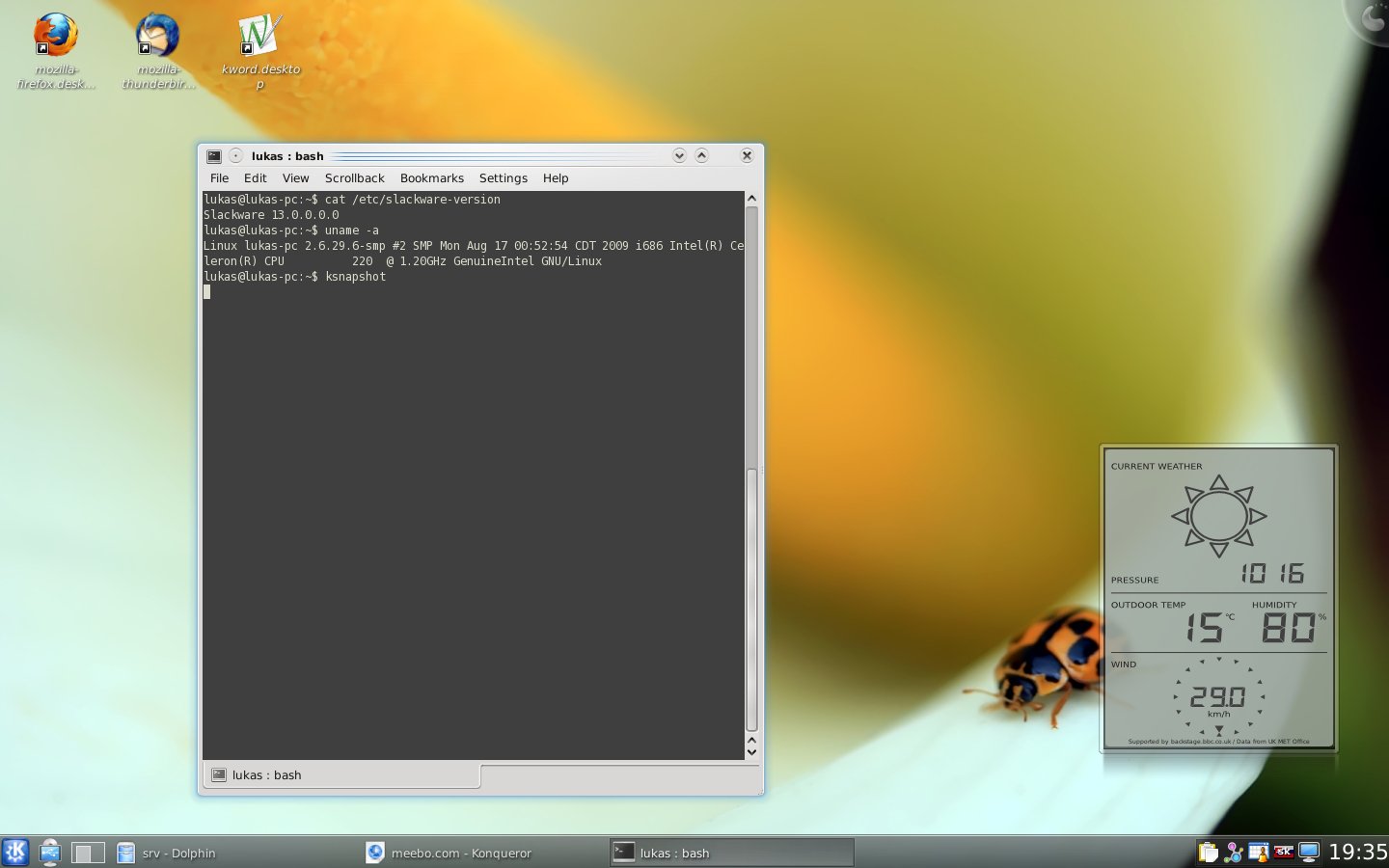Select the Mozilla Thunderbird desktop icon

(157, 36)
